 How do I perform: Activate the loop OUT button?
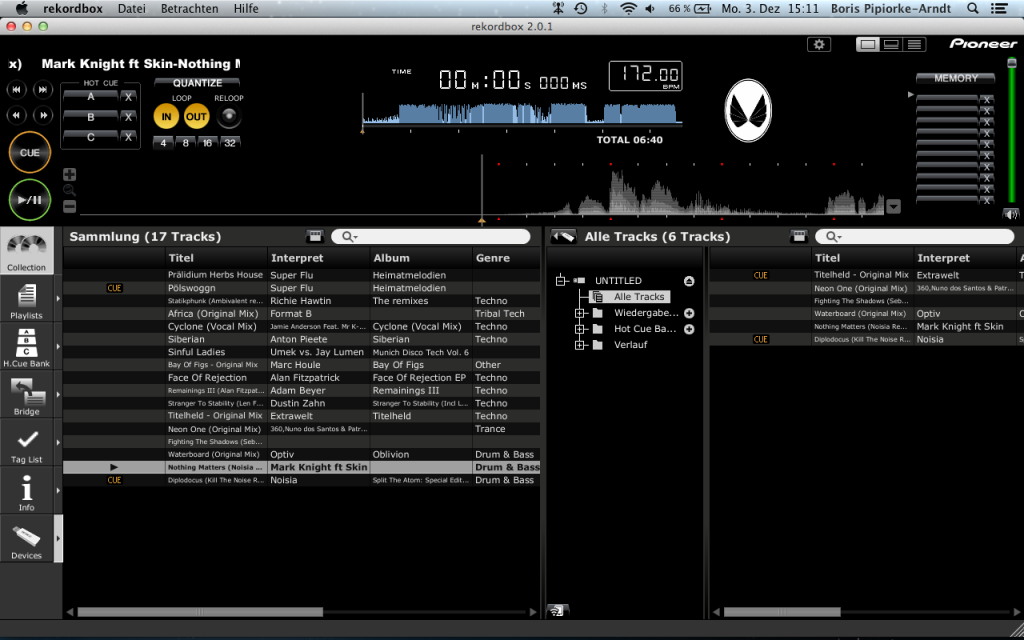(x=196, y=116)
